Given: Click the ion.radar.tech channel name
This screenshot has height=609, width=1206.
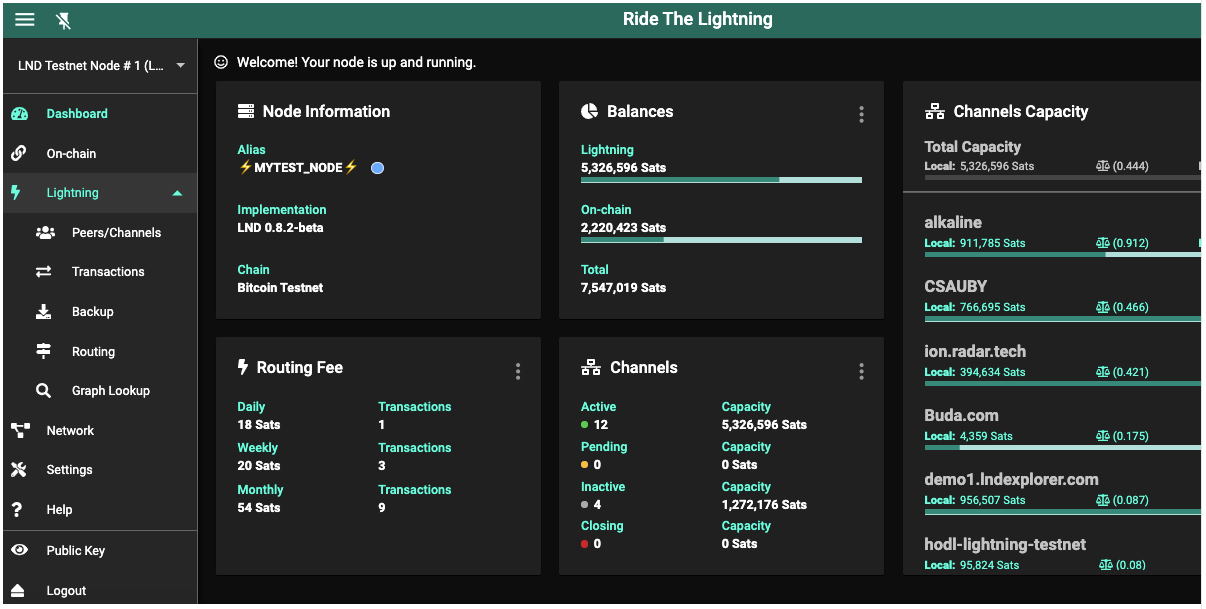Looking at the screenshot, I should [x=975, y=352].
